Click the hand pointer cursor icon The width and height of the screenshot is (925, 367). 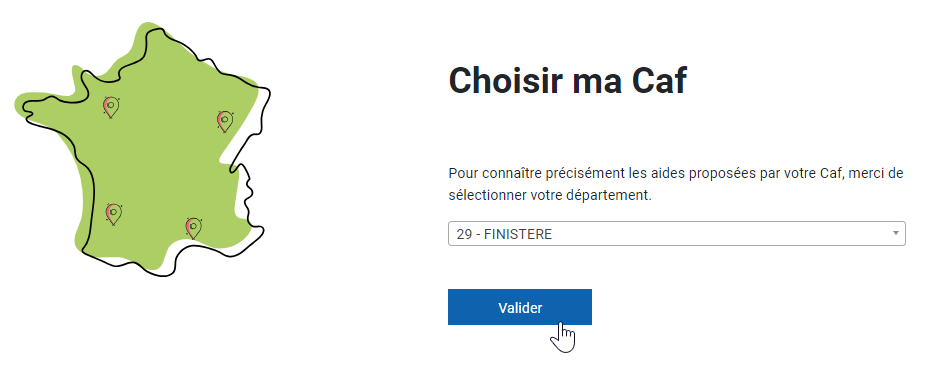563,337
